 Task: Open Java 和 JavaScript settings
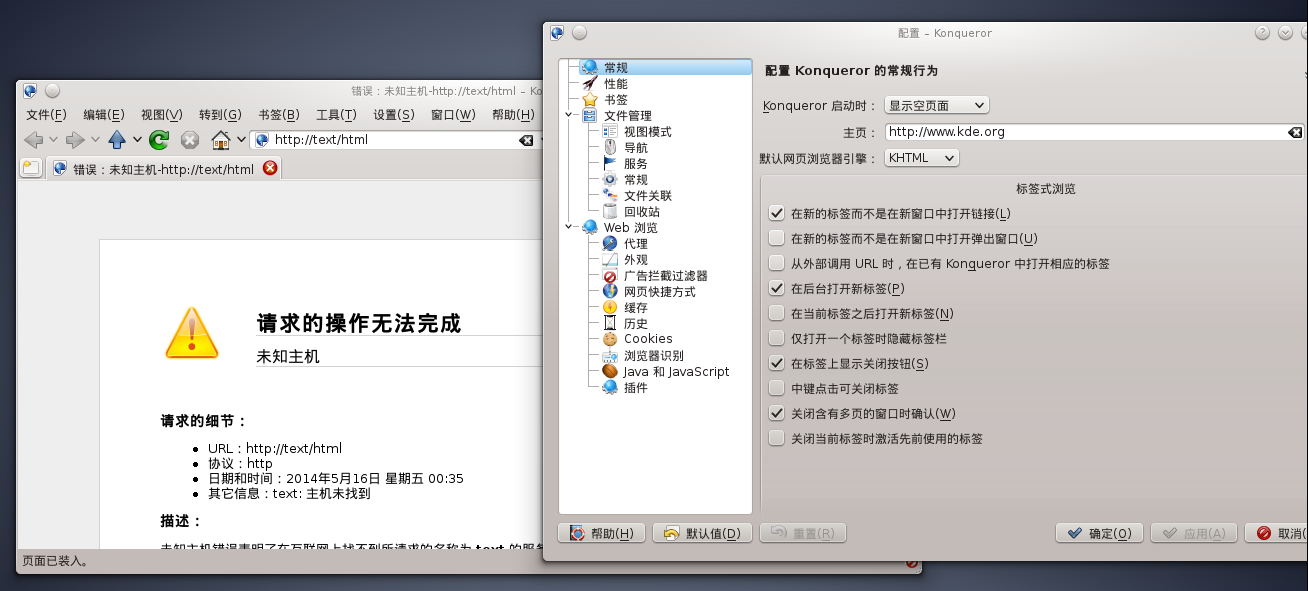[x=676, y=372]
